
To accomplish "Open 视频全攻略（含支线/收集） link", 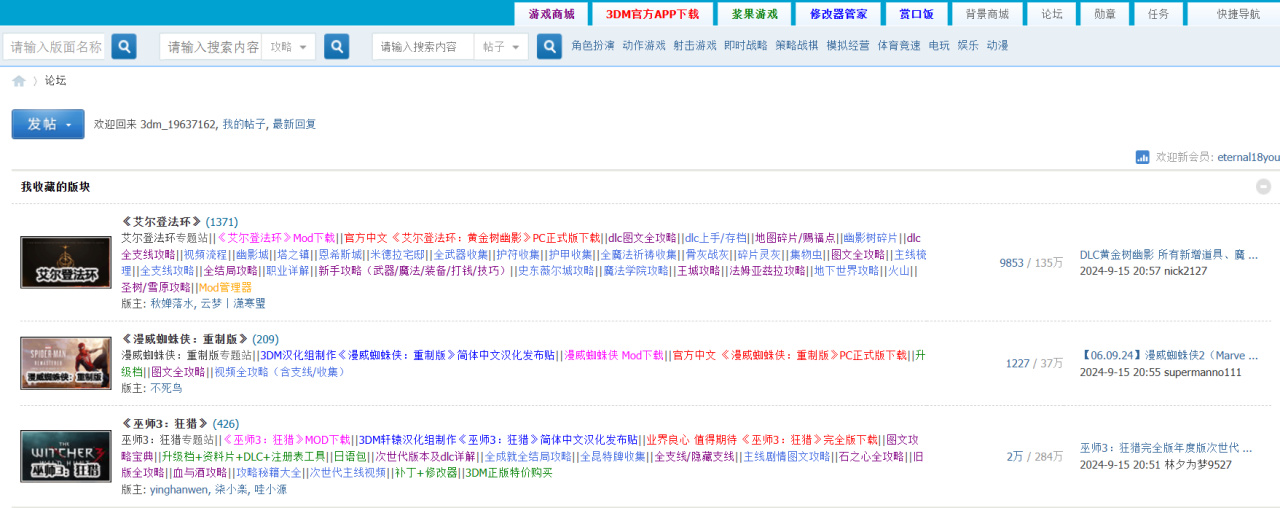I will coord(280,372).
